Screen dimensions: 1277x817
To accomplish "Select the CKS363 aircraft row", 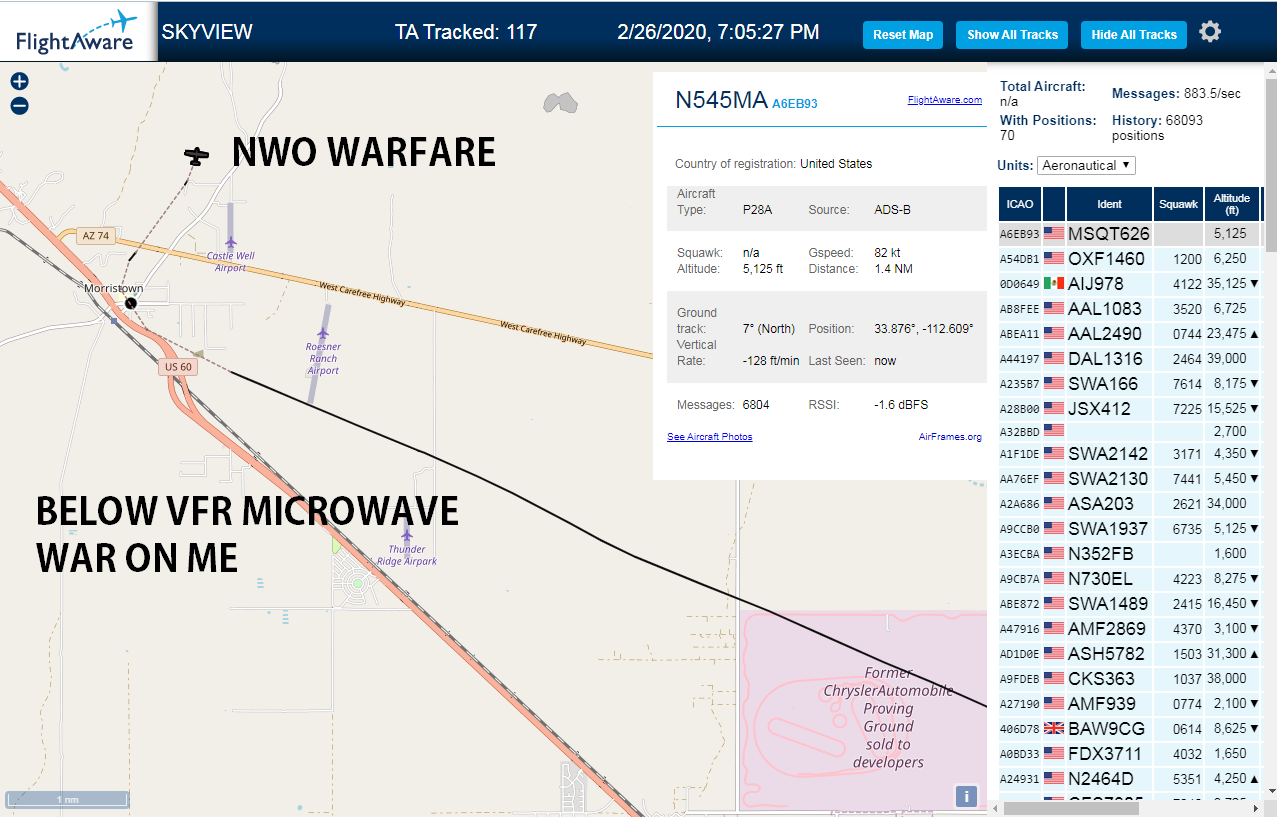I will pos(1130,678).
